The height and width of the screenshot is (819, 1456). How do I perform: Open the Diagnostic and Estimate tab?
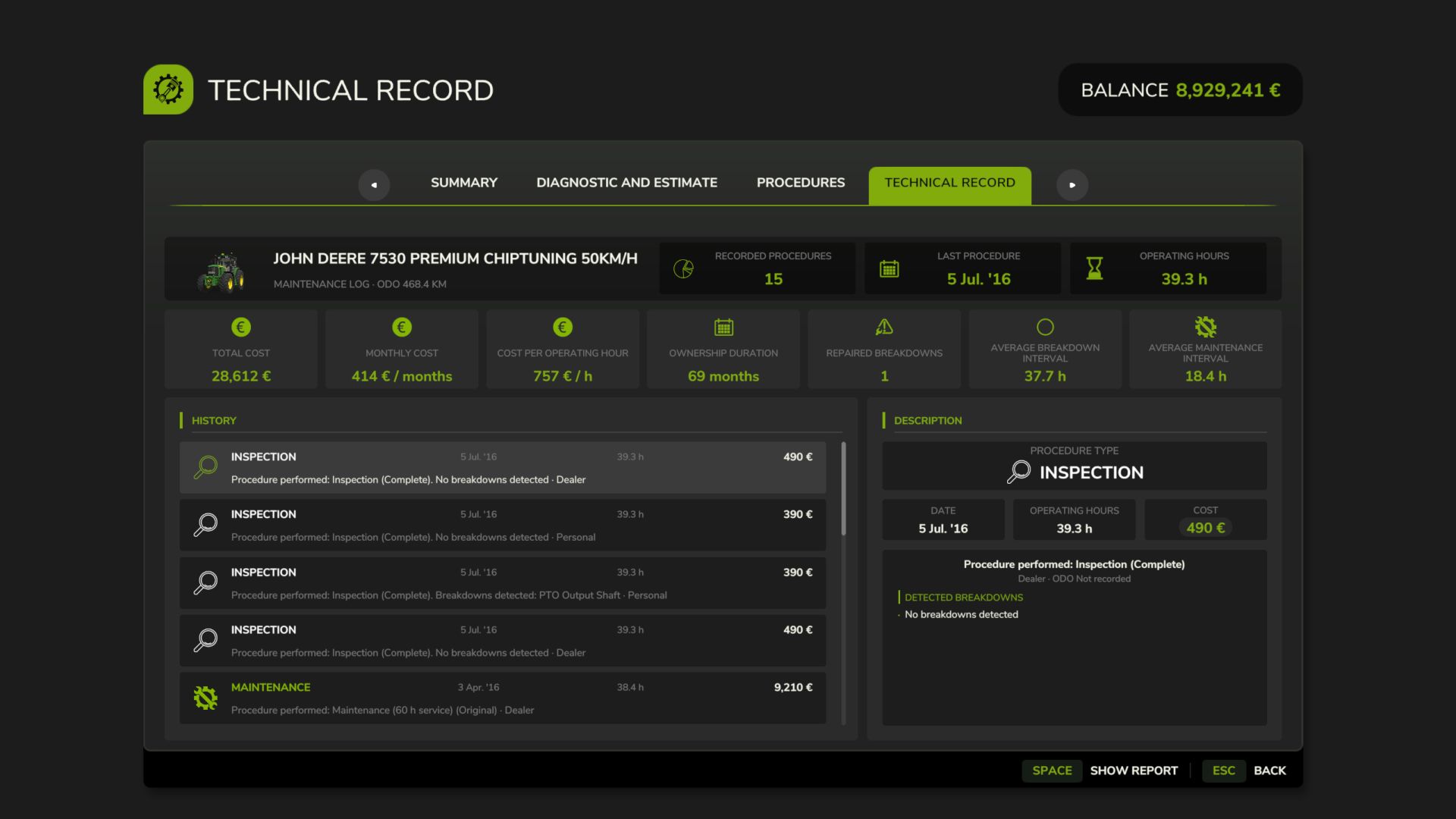pyautogui.click(x=627, y=183)
